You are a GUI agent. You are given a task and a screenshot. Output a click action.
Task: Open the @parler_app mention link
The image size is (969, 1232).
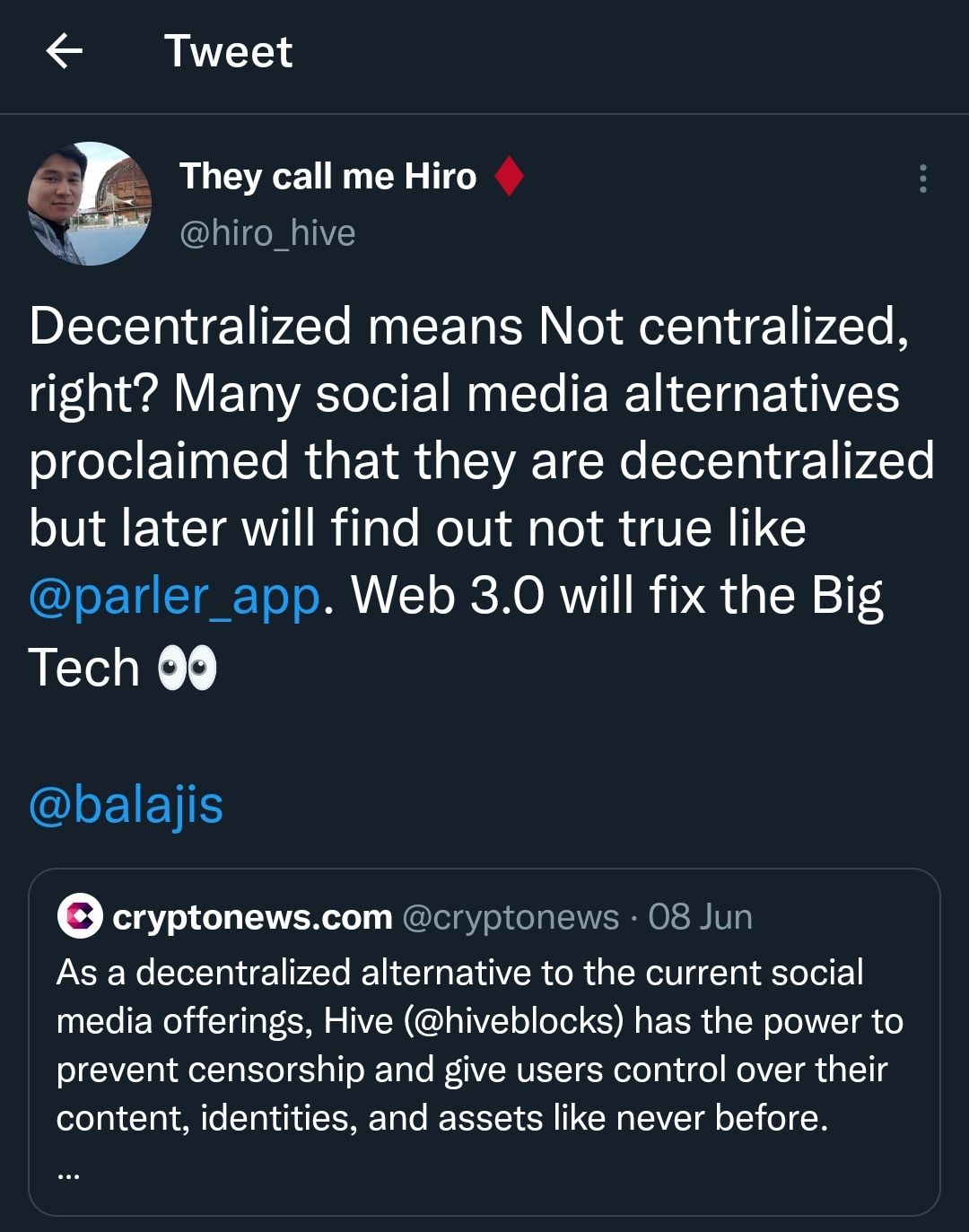click(175, 597)
